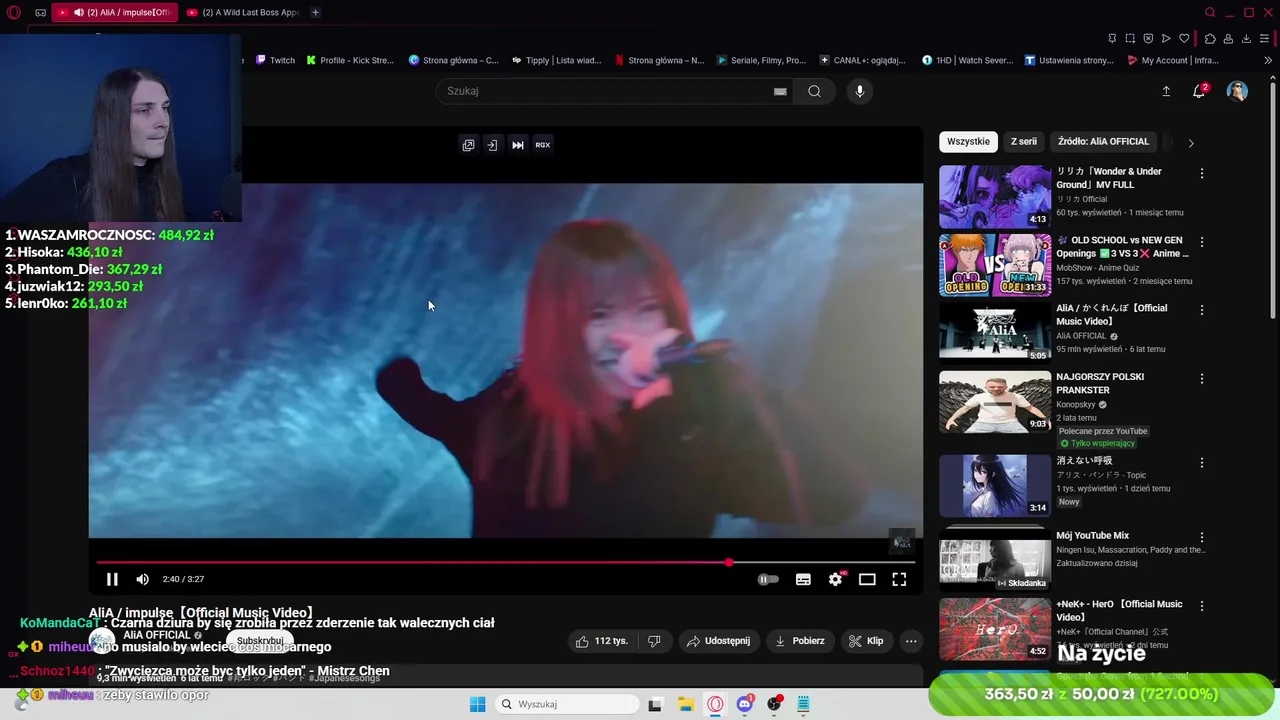Open the CANAL+: oglądaj... bookmark
The image size is (1280, 720).
click(862, 60)
